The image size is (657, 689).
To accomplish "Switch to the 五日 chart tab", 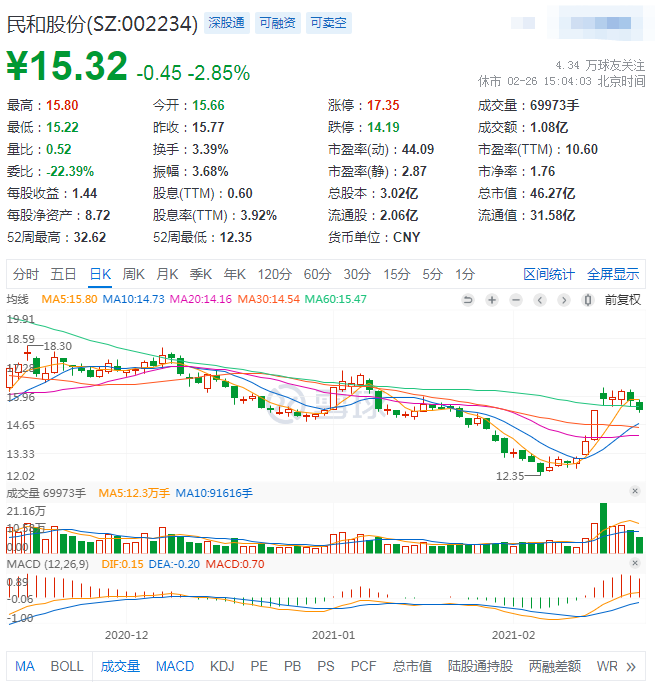I will pyautogui.click(x=63, y=274).
